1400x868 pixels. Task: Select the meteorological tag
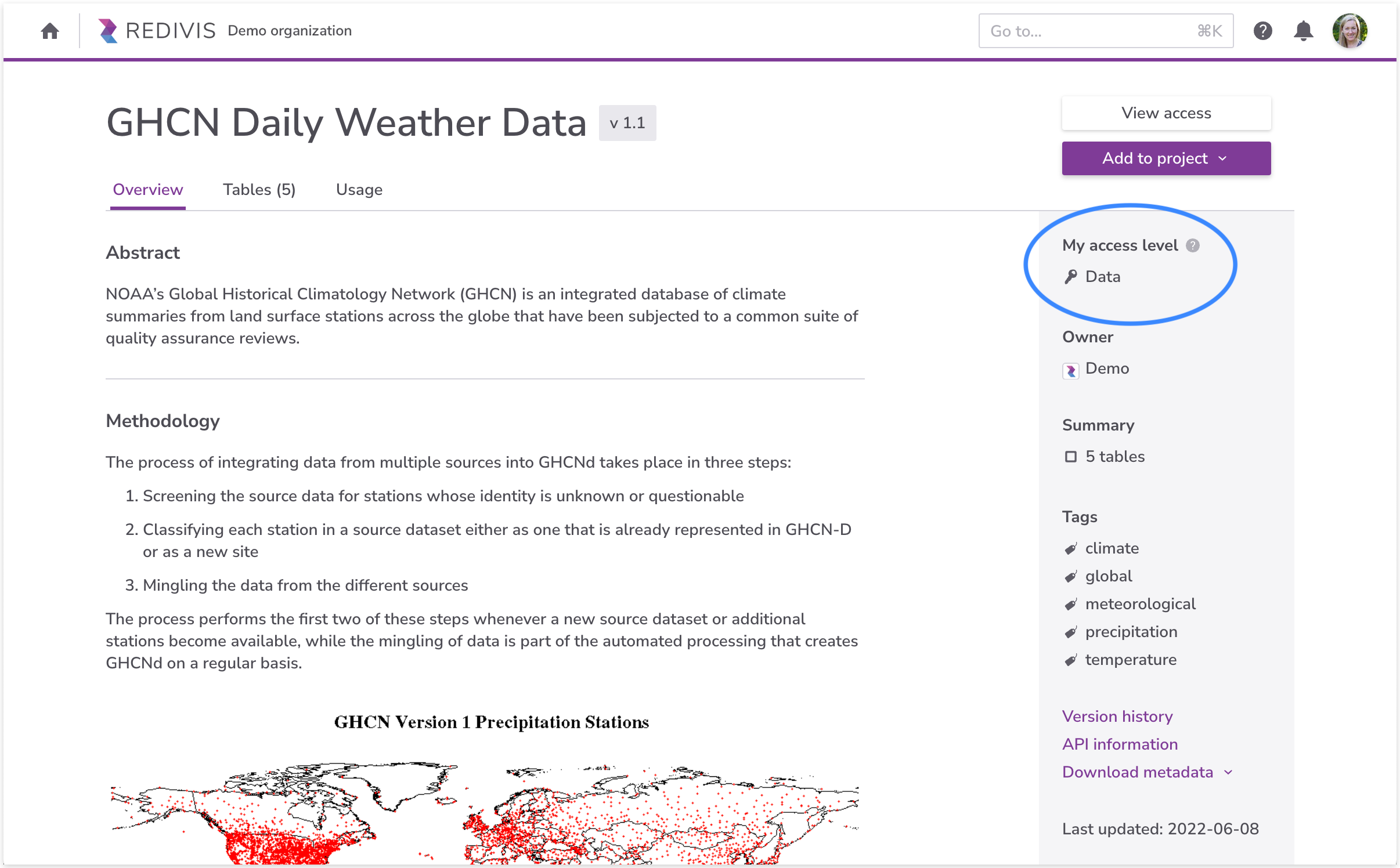(1140, 604)
